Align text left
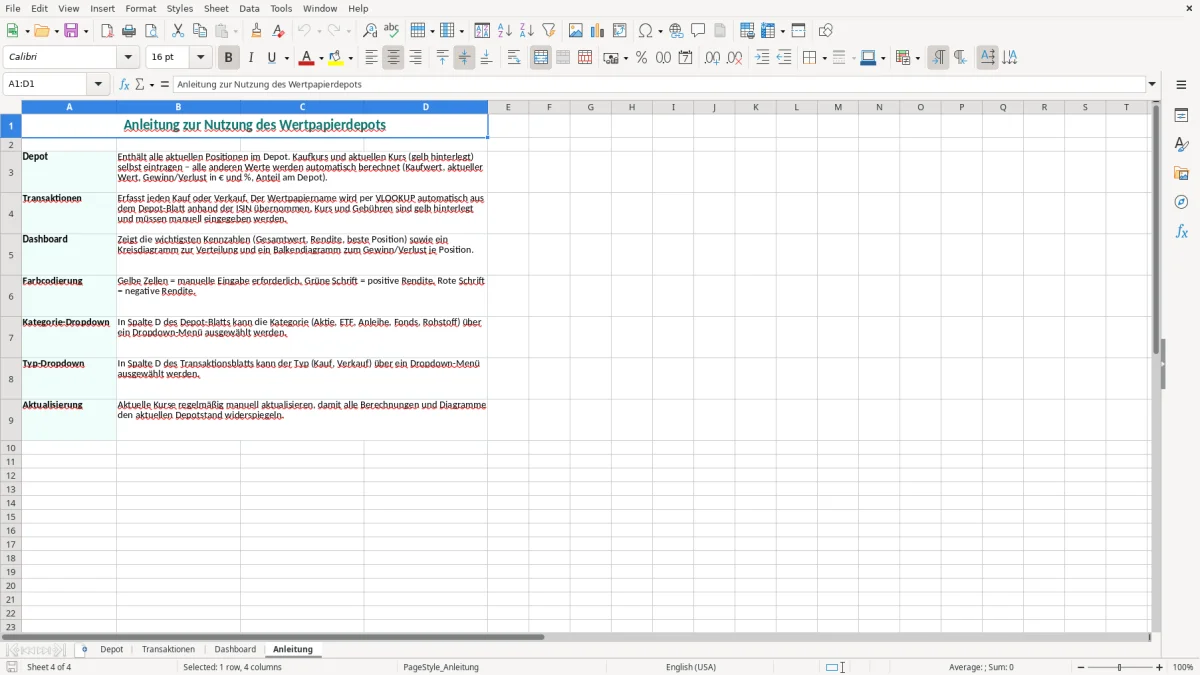 click(371, 58)
